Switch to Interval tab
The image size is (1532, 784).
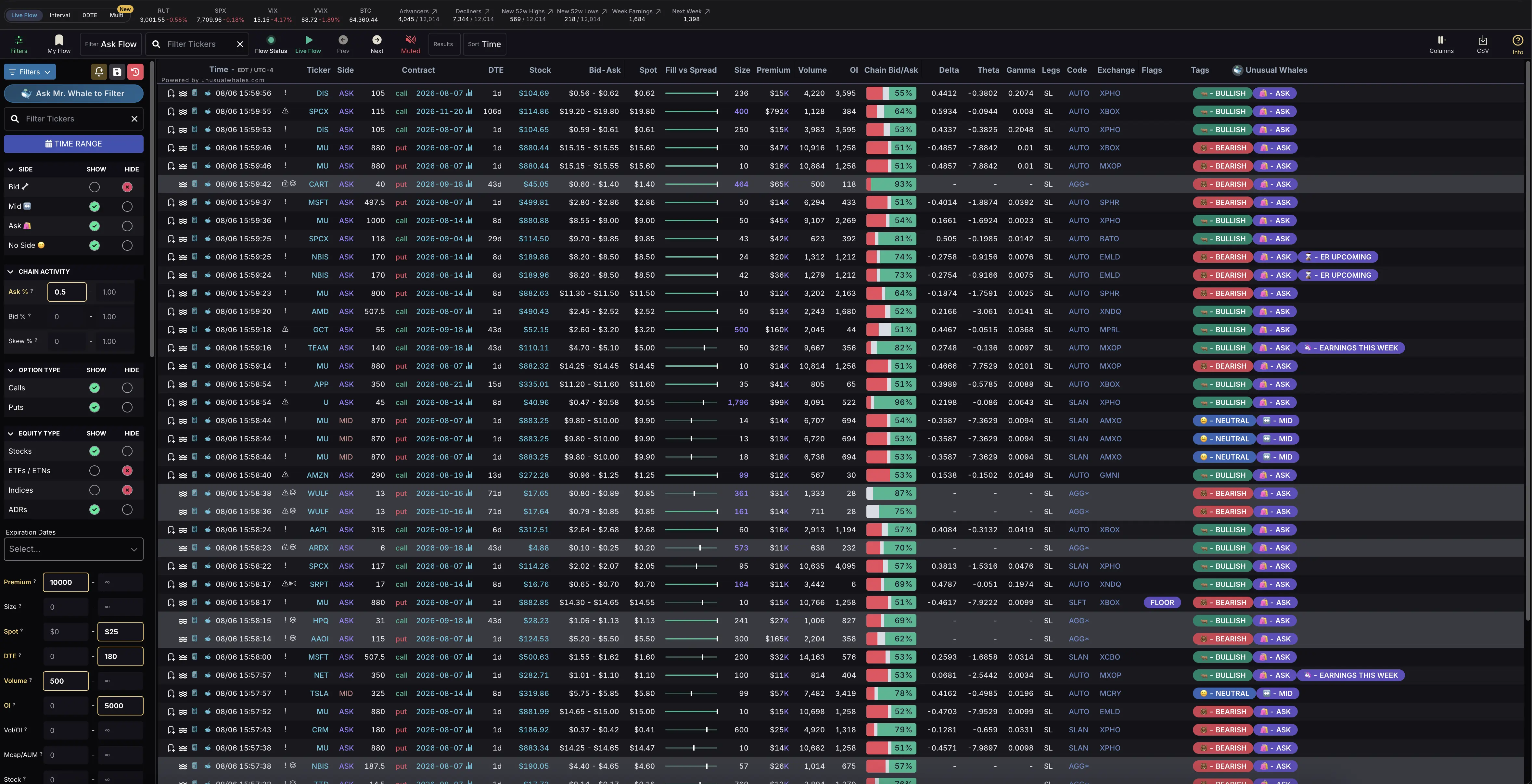click(59, 15)
